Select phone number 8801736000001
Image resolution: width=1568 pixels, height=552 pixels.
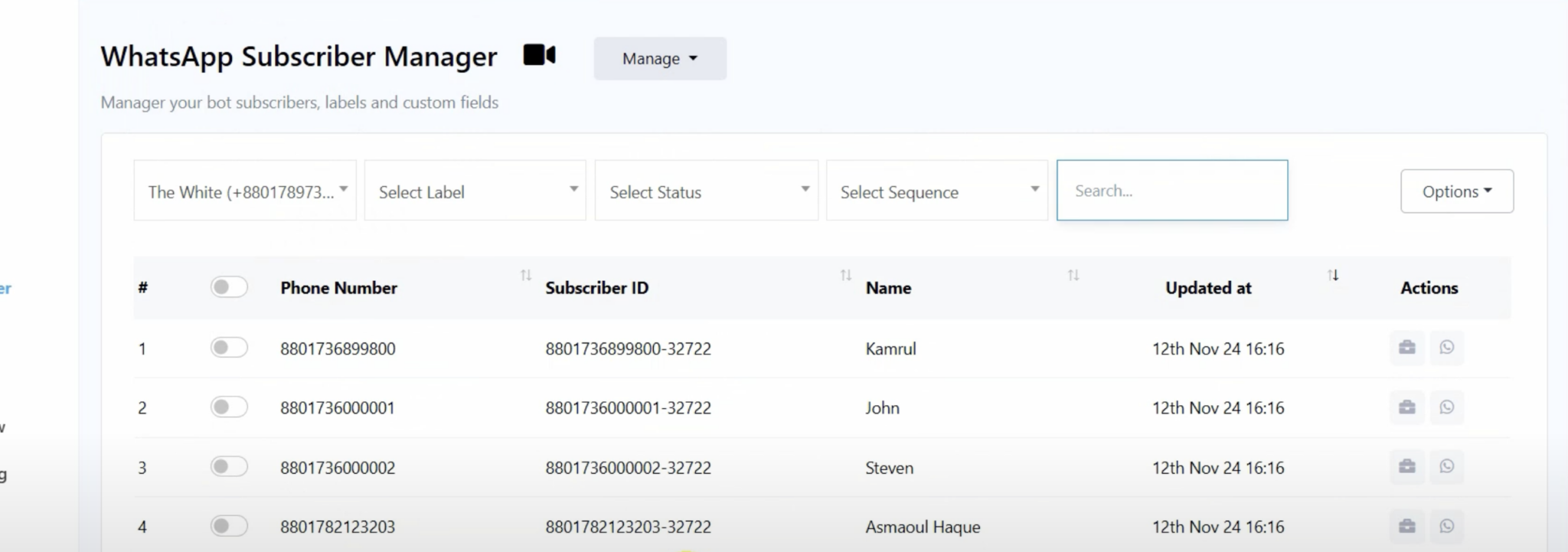[x=338, y=408]
